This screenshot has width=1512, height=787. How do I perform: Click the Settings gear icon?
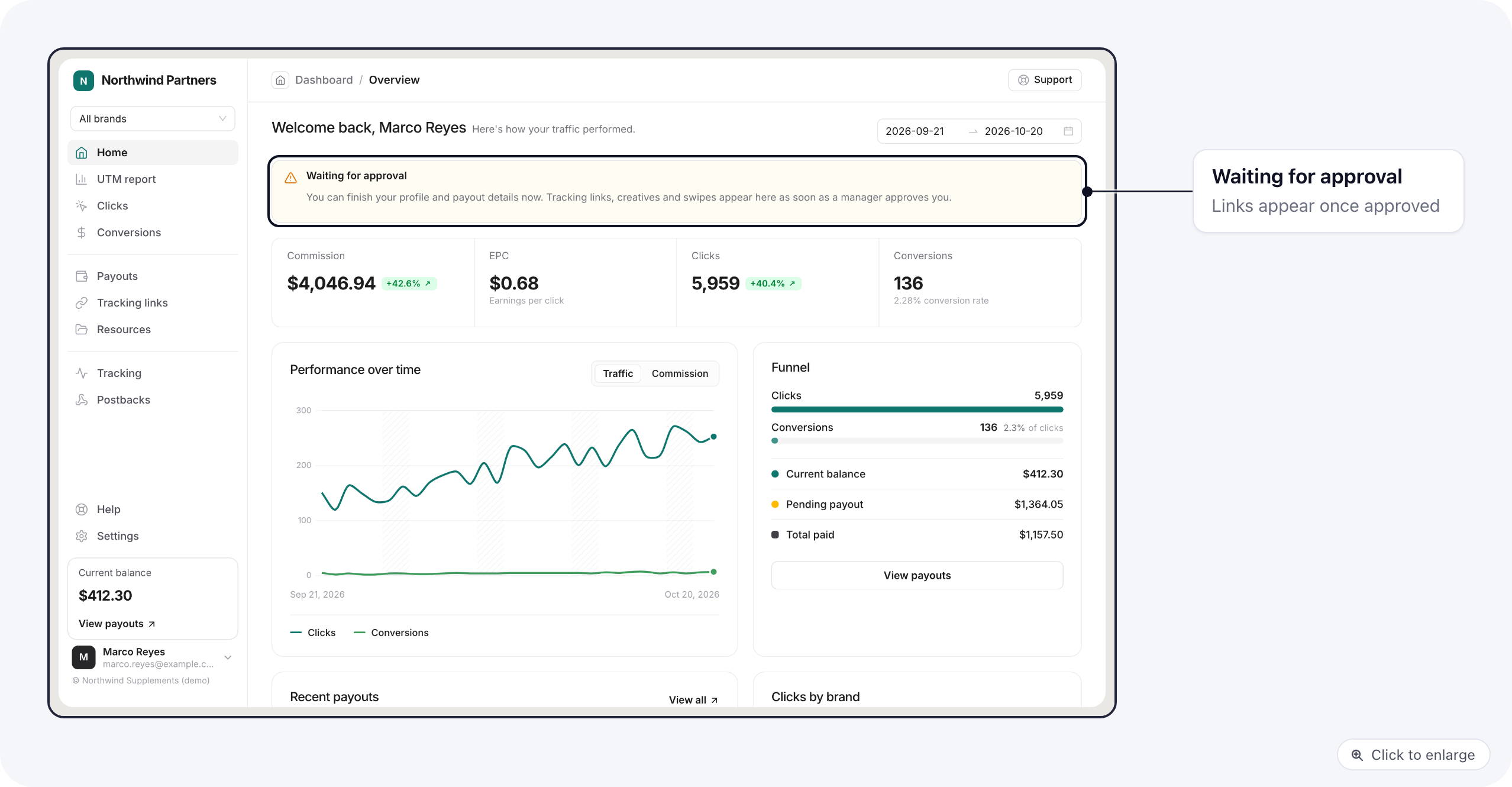[x=82, y=536]
